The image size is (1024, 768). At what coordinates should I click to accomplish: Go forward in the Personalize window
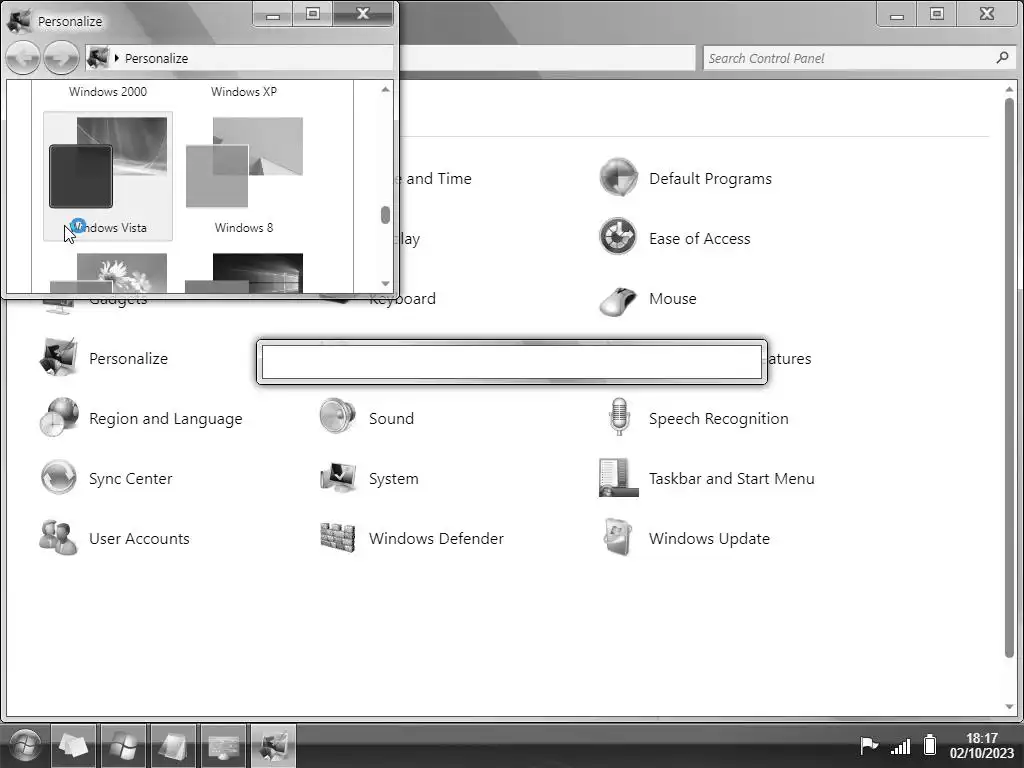[61, 57]
